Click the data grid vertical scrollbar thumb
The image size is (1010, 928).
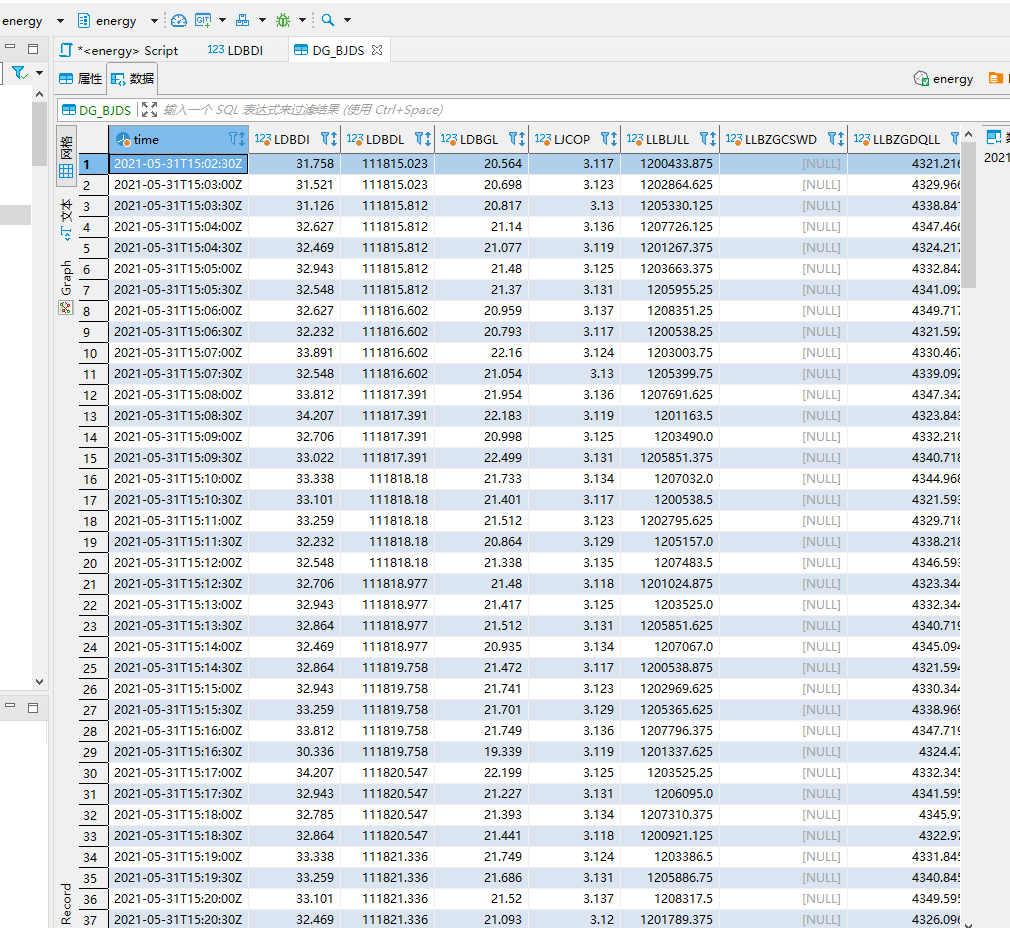point(969,214)
